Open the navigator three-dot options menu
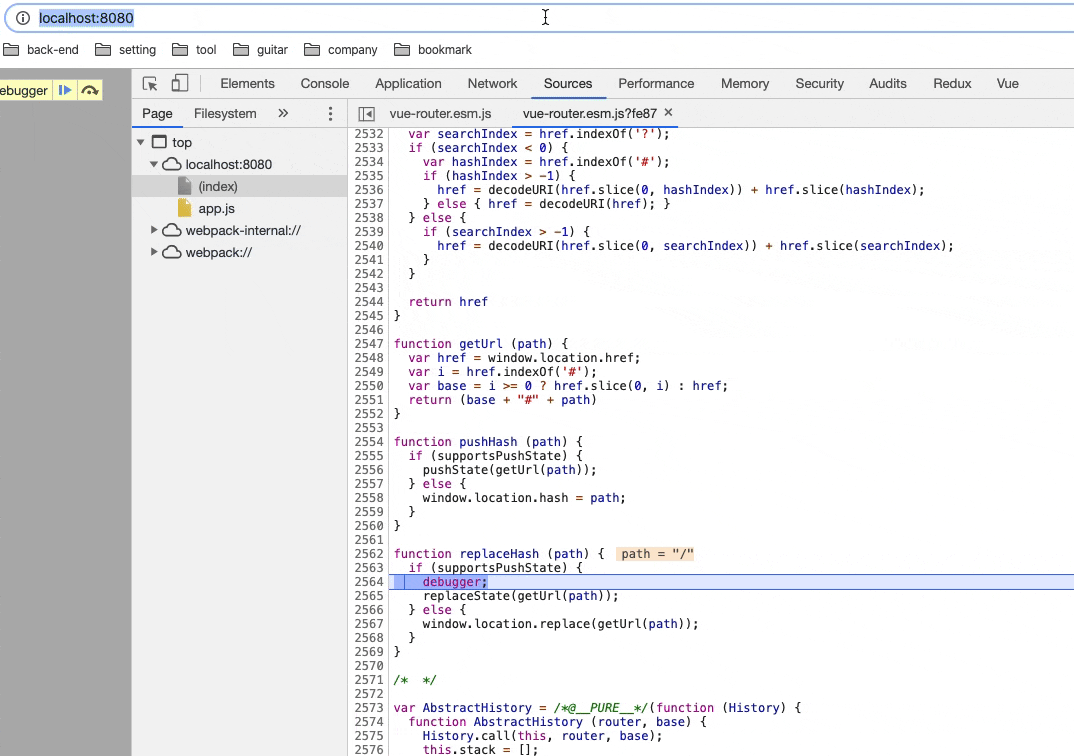 (x=330, y=114)
